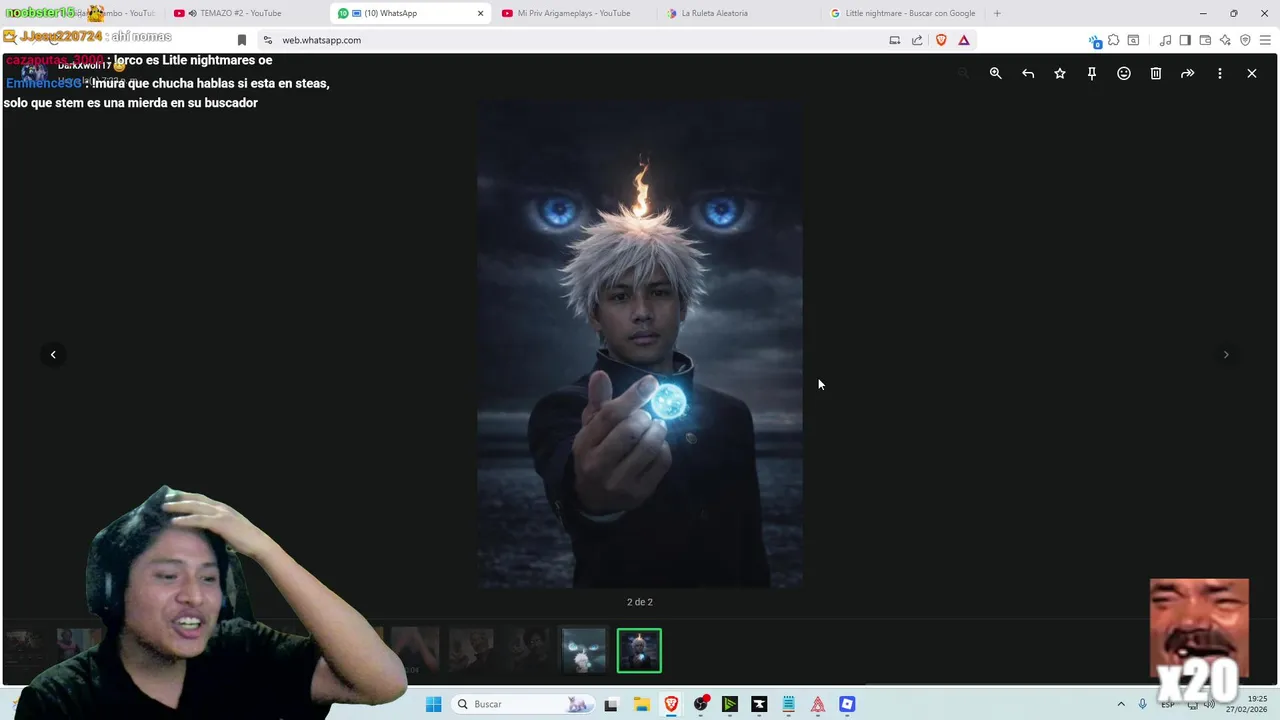Image resolution: width=1280 pixels, height=720 pixels.
Task: Toggle the browser sidebar panel
Action: pos(1185,40)
